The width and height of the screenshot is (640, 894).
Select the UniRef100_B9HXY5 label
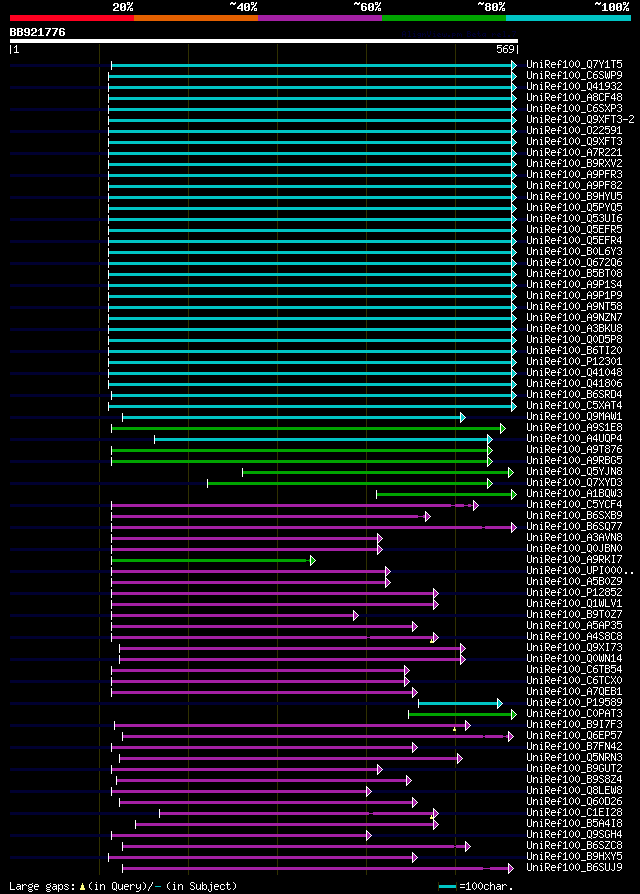[x=574, y=857]
